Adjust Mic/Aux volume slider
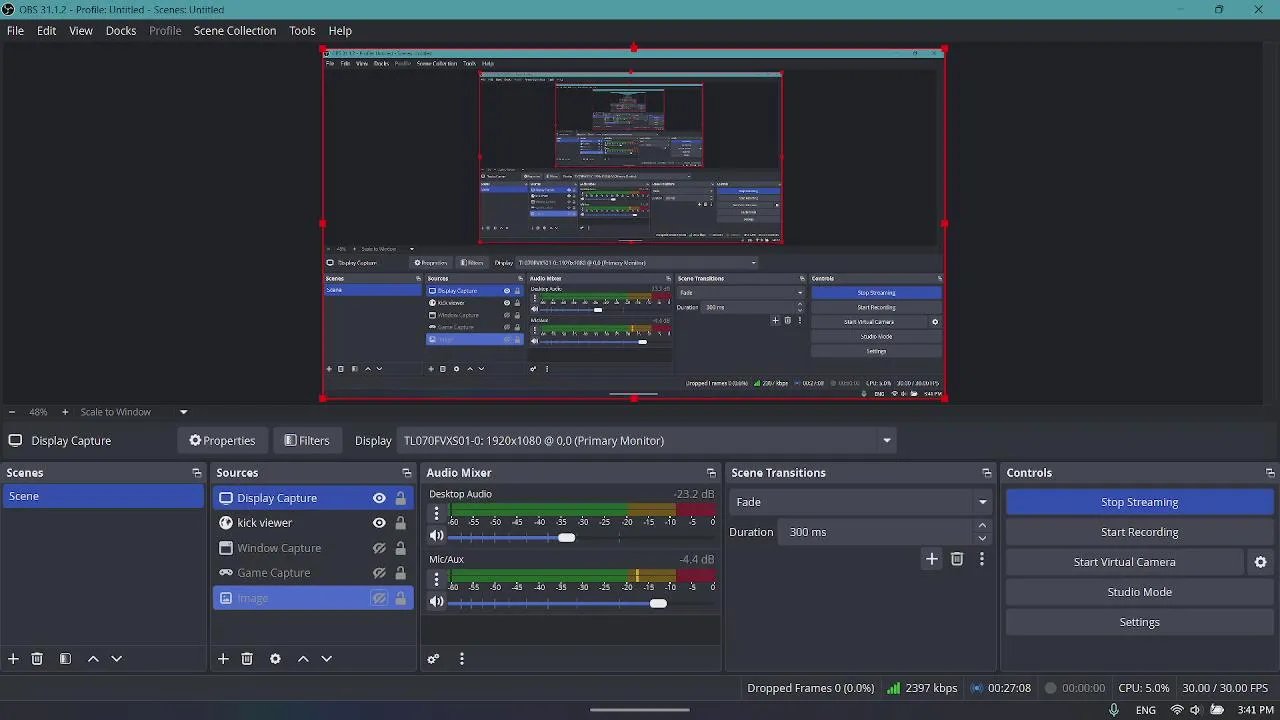 point(657,603)
